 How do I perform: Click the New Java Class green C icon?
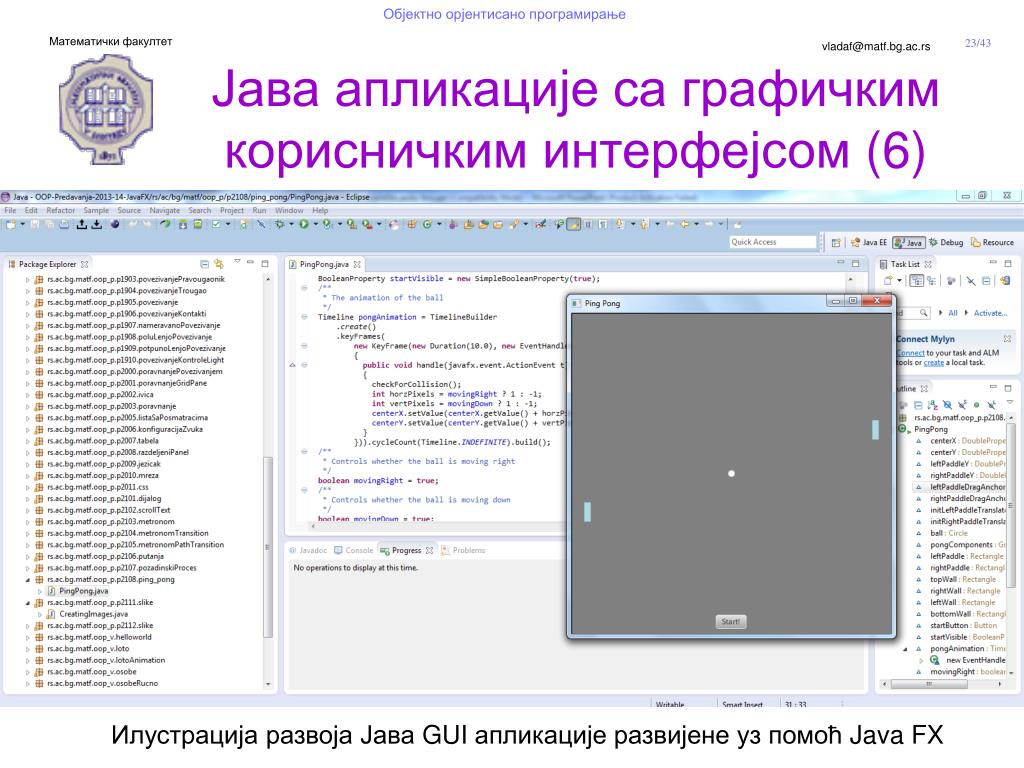[x=427, y=225]
